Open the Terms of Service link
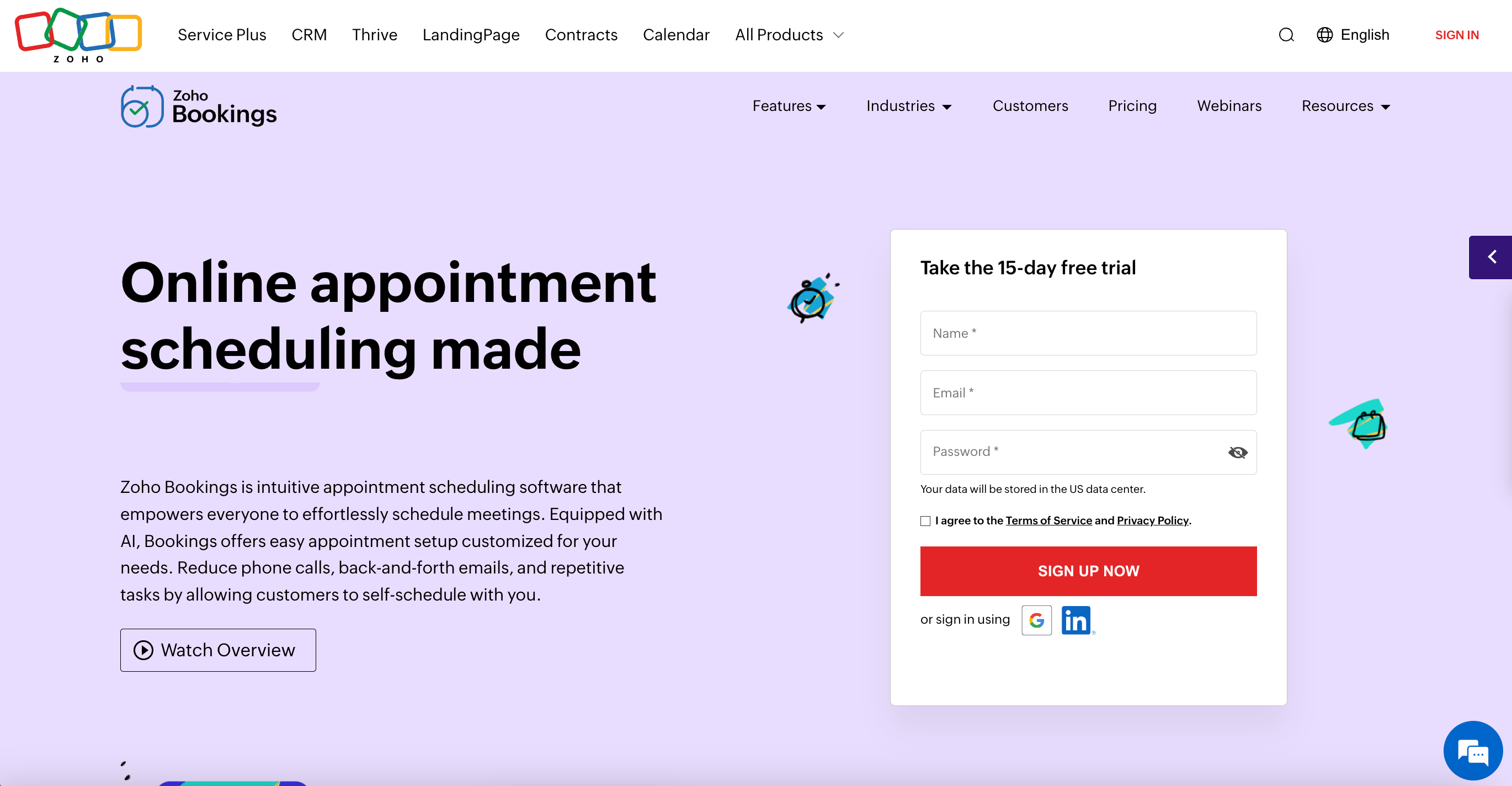 [1048, 521]
